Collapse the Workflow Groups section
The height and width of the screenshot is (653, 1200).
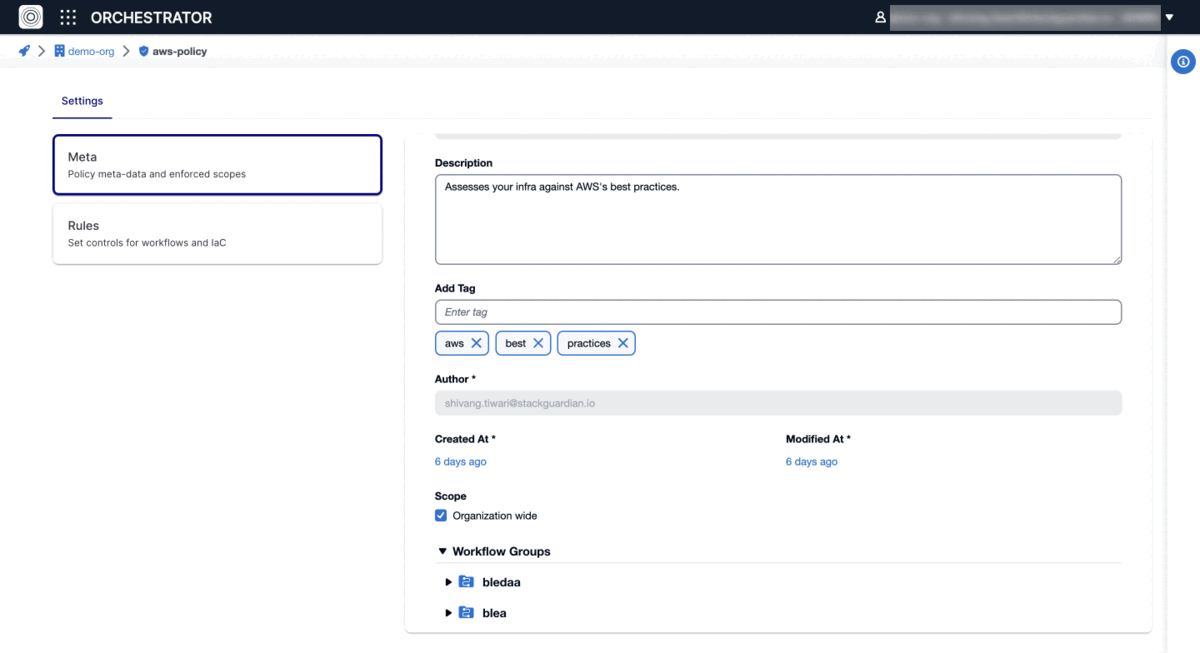tap(442, 551)
